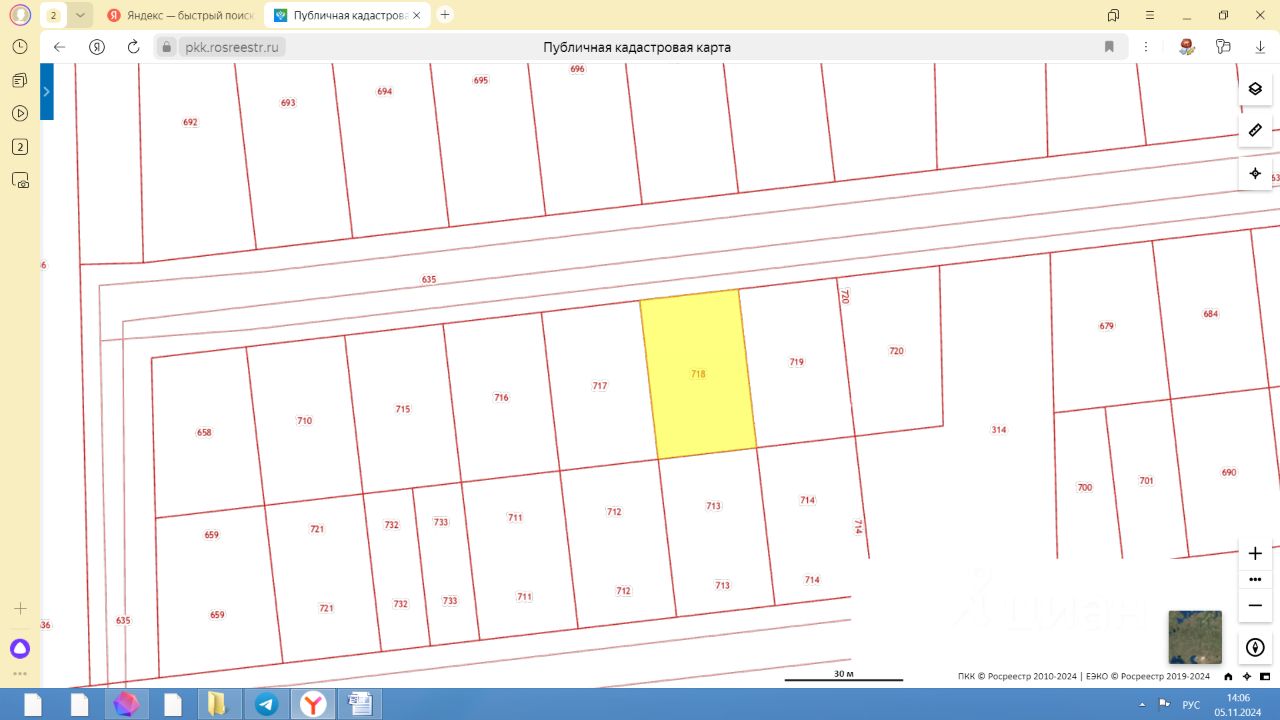Viewport: 1280px width, 720px height.
Task: Switch basemap via the satellite thumbnail
Action: pyautogui.click(x=1195, y=637)
